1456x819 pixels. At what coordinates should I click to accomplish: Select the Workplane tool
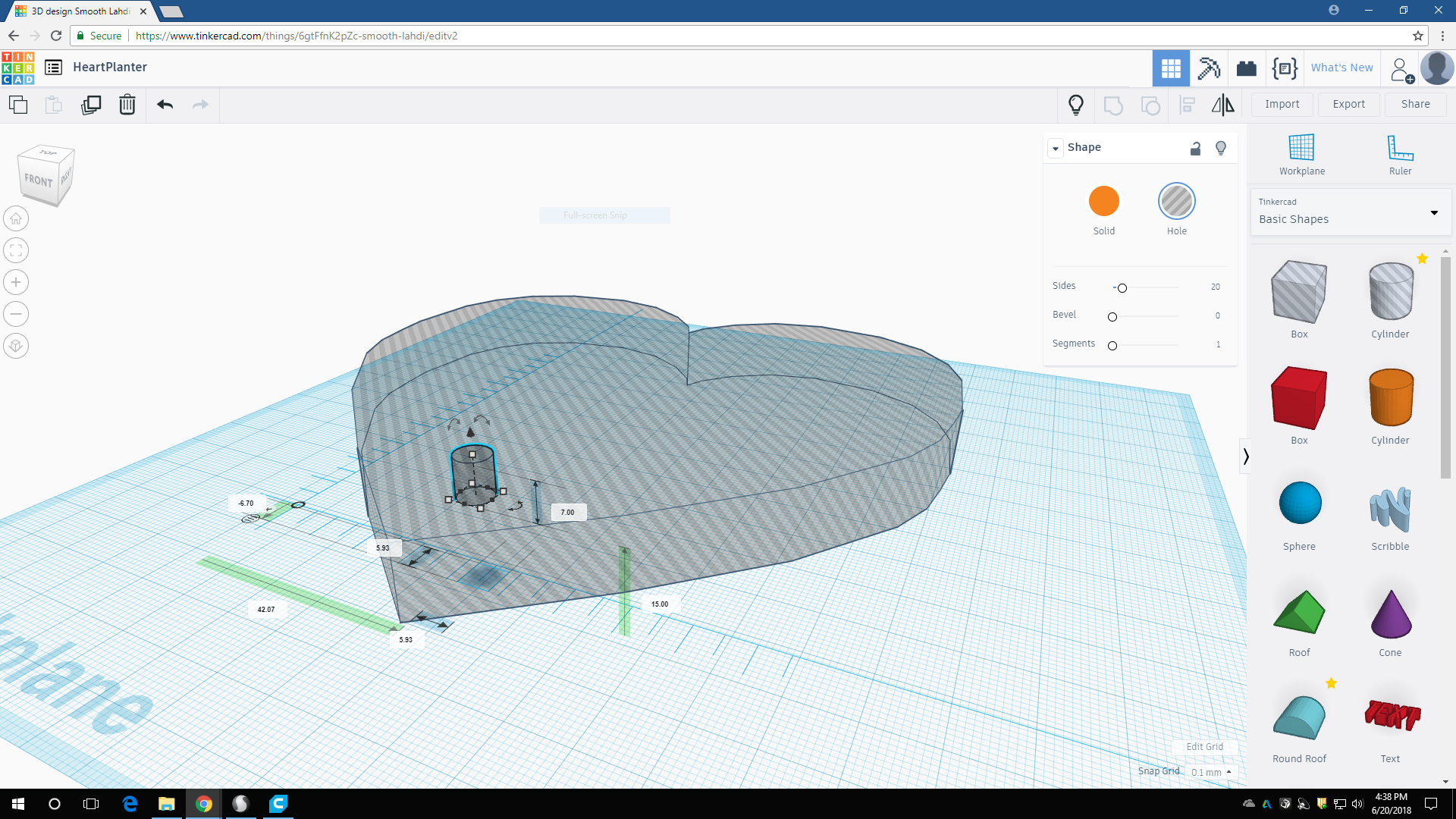coord(1302,155)
